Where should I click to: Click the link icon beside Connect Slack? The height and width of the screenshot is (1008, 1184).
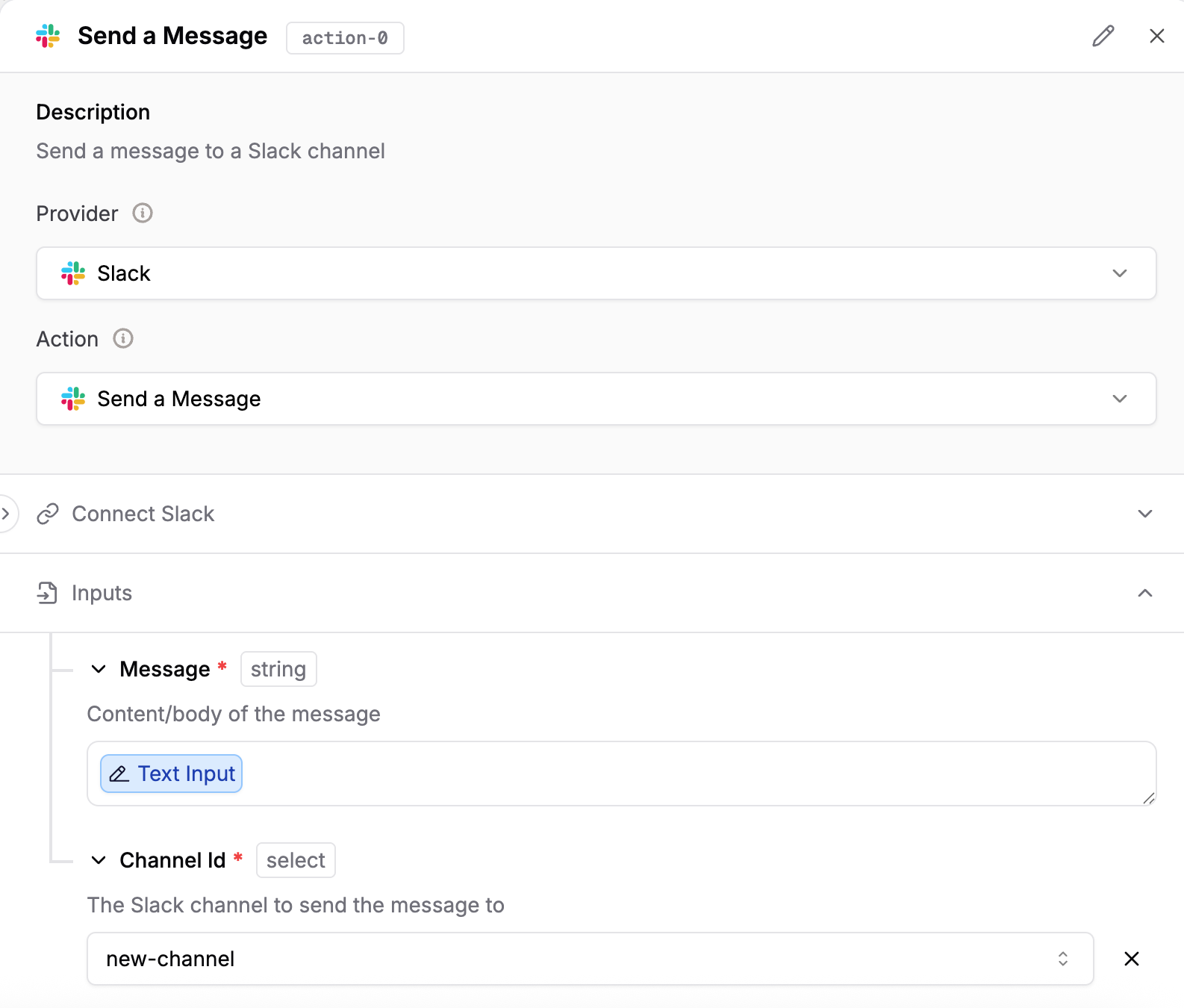tap(48, 514)
